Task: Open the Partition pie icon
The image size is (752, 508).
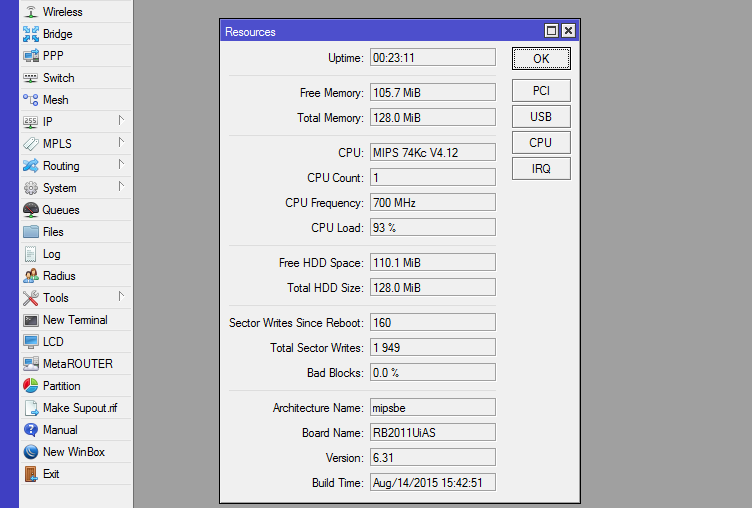Action: pos(31,386)
